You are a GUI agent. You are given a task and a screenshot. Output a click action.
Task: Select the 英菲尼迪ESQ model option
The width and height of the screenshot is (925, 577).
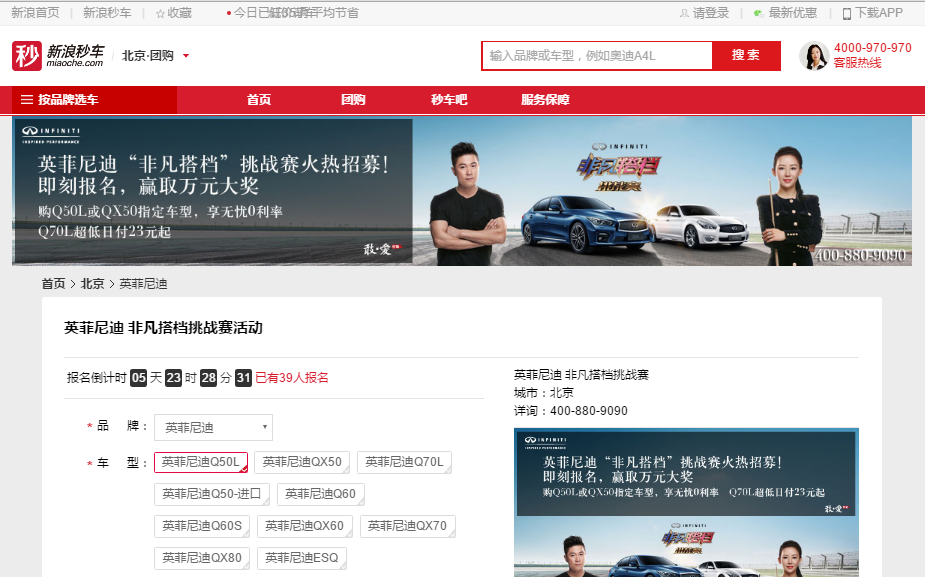pyautogui.click(x=301, y=558)
